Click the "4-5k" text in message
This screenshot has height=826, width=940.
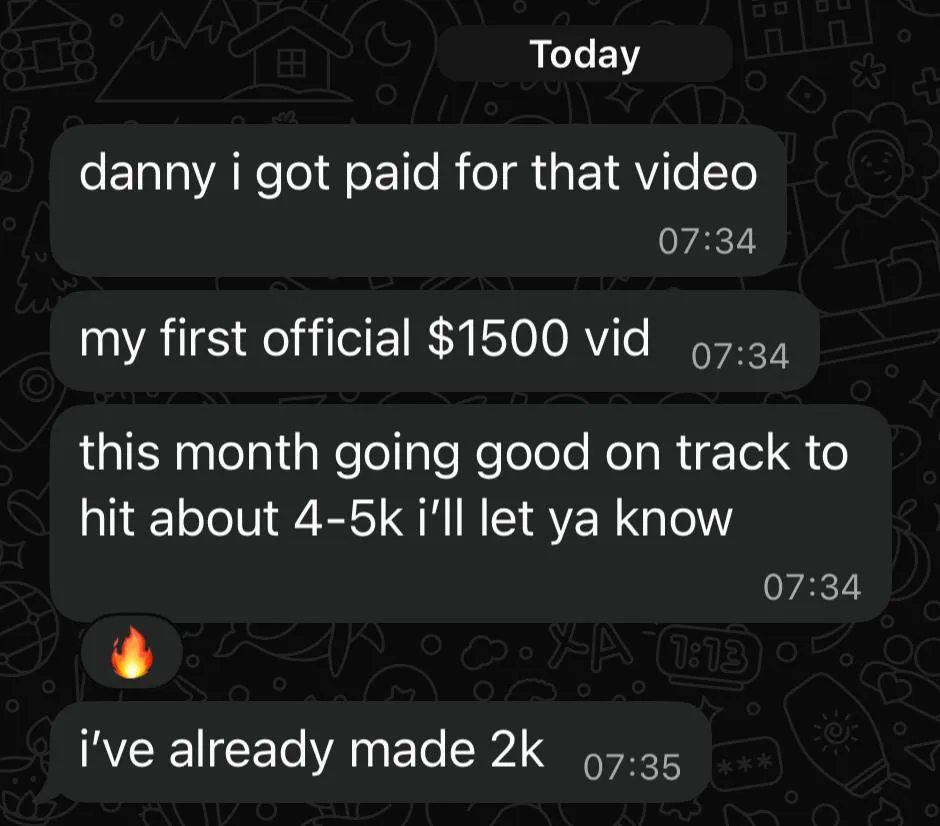point(348,519)
